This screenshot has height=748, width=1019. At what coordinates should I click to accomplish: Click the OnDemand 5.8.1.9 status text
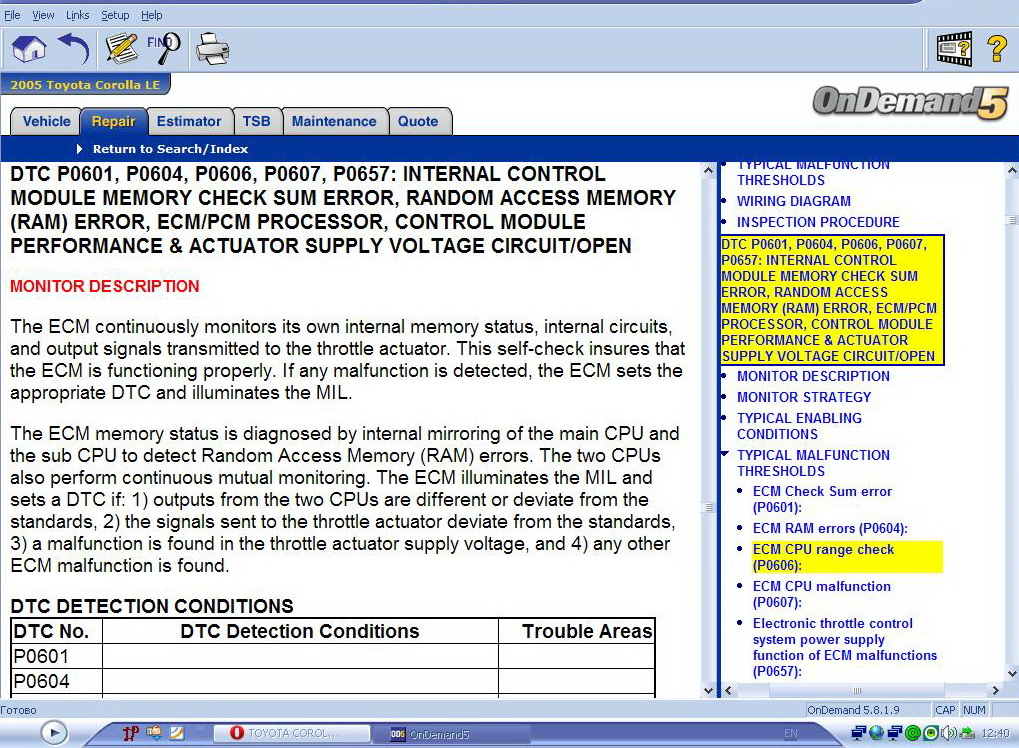(853, 710)
